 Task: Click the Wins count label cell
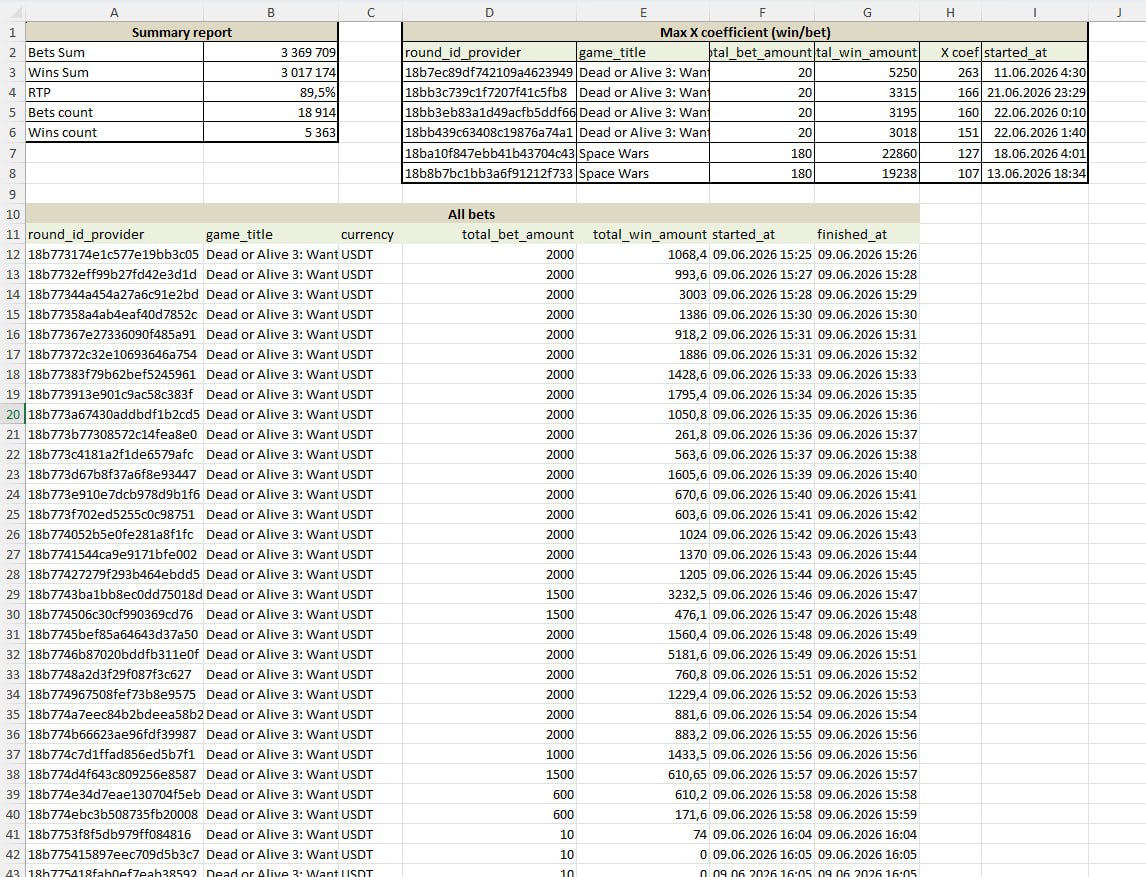114,132
